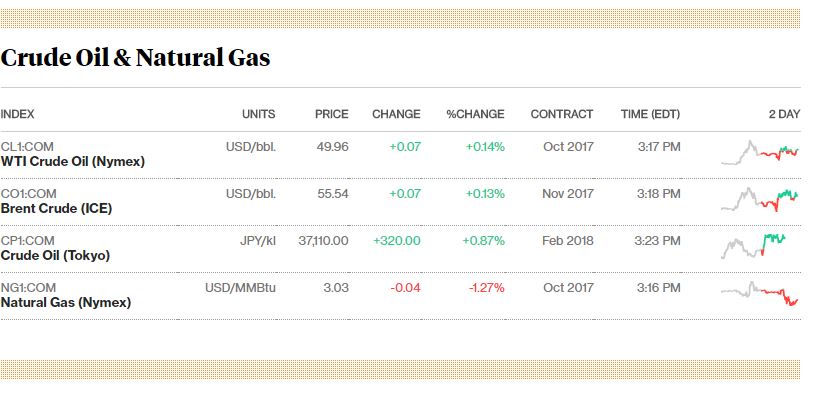The image size is (814, 393).
Task: Click the CP1:COM ticker symbol
Action: 28,240
